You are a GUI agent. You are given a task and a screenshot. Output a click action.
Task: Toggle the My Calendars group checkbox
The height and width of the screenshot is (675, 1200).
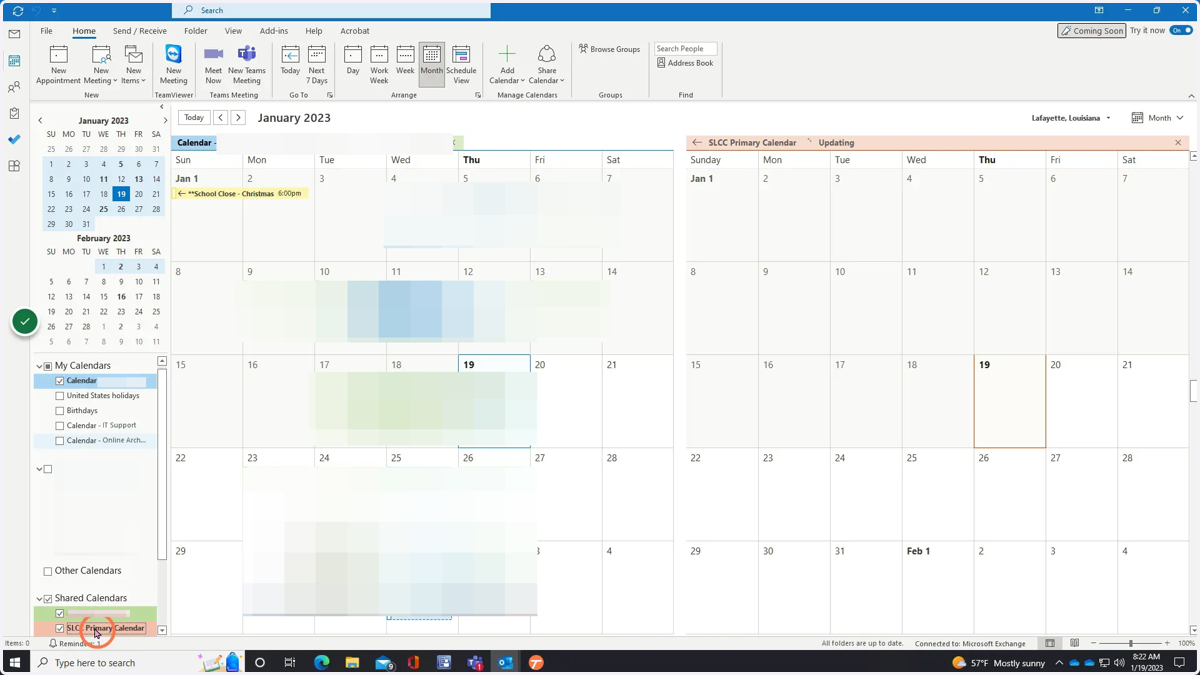(48, 366)
